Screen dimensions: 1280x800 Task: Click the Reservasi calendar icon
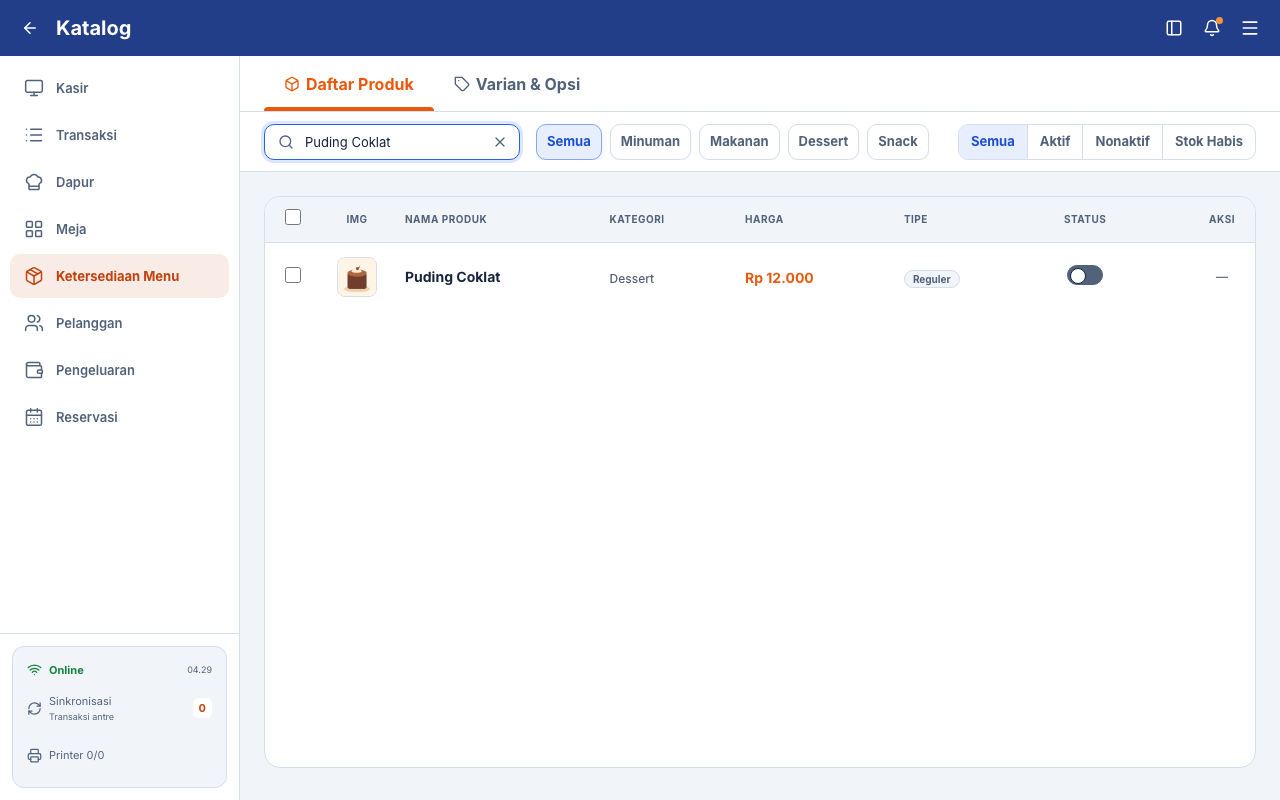coord(34,417)
